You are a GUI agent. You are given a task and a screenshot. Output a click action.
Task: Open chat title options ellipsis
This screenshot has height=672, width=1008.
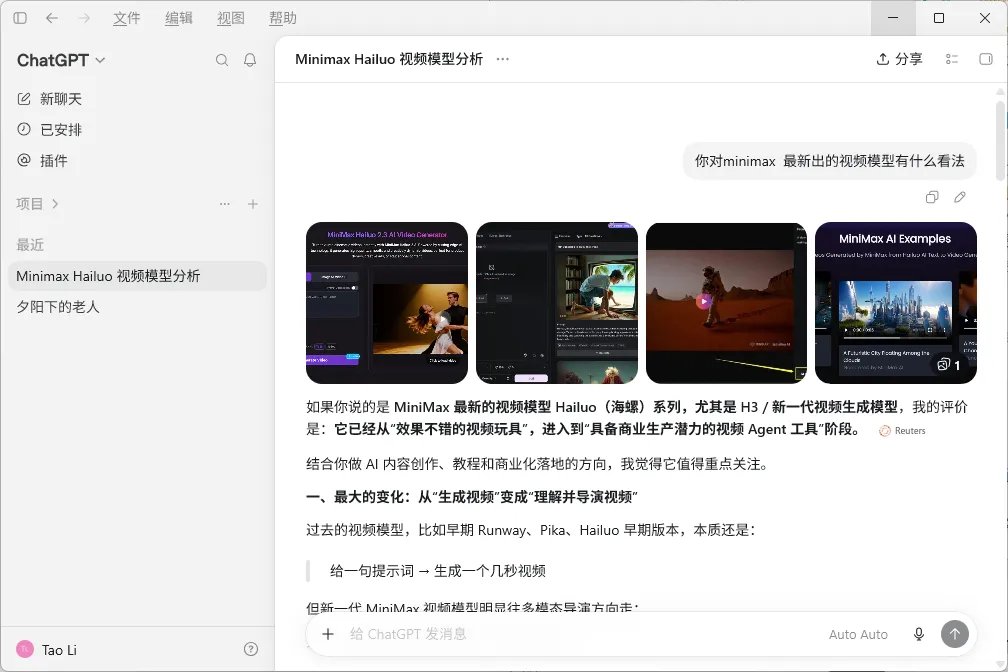(x=503, y=59)
